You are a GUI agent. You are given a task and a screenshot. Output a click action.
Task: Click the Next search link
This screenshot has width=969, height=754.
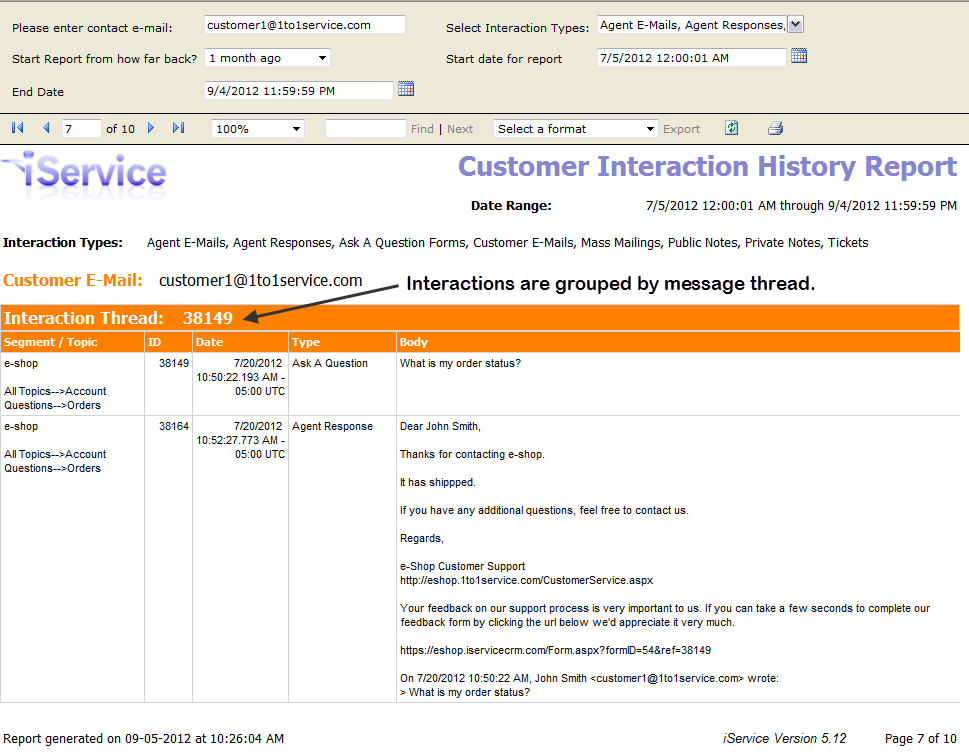460,129
